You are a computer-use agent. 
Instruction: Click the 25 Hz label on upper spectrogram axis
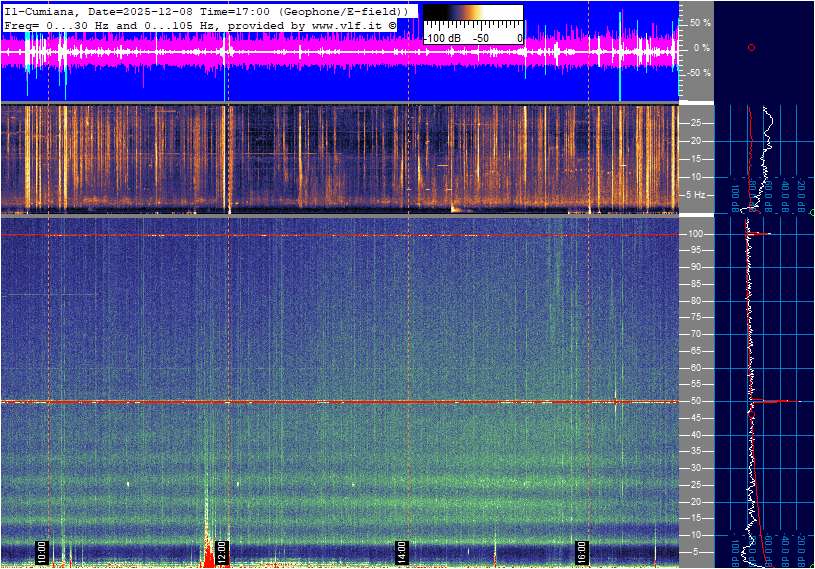pyautogui.click(x=695, y=123)
